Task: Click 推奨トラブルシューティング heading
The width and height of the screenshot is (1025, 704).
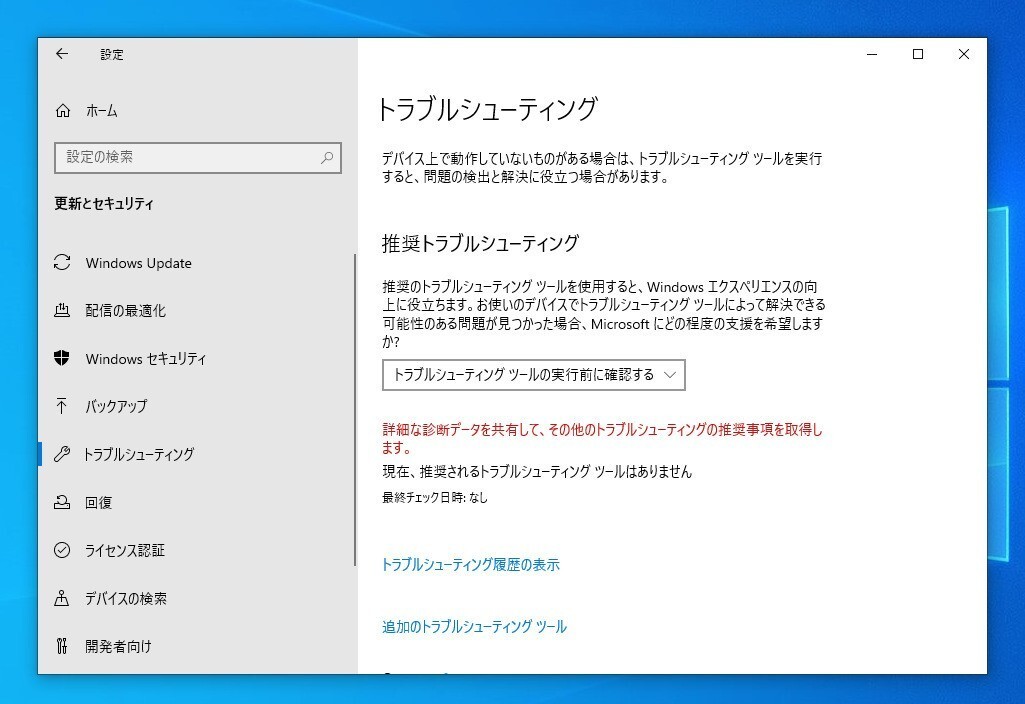Action: [480, 243]
